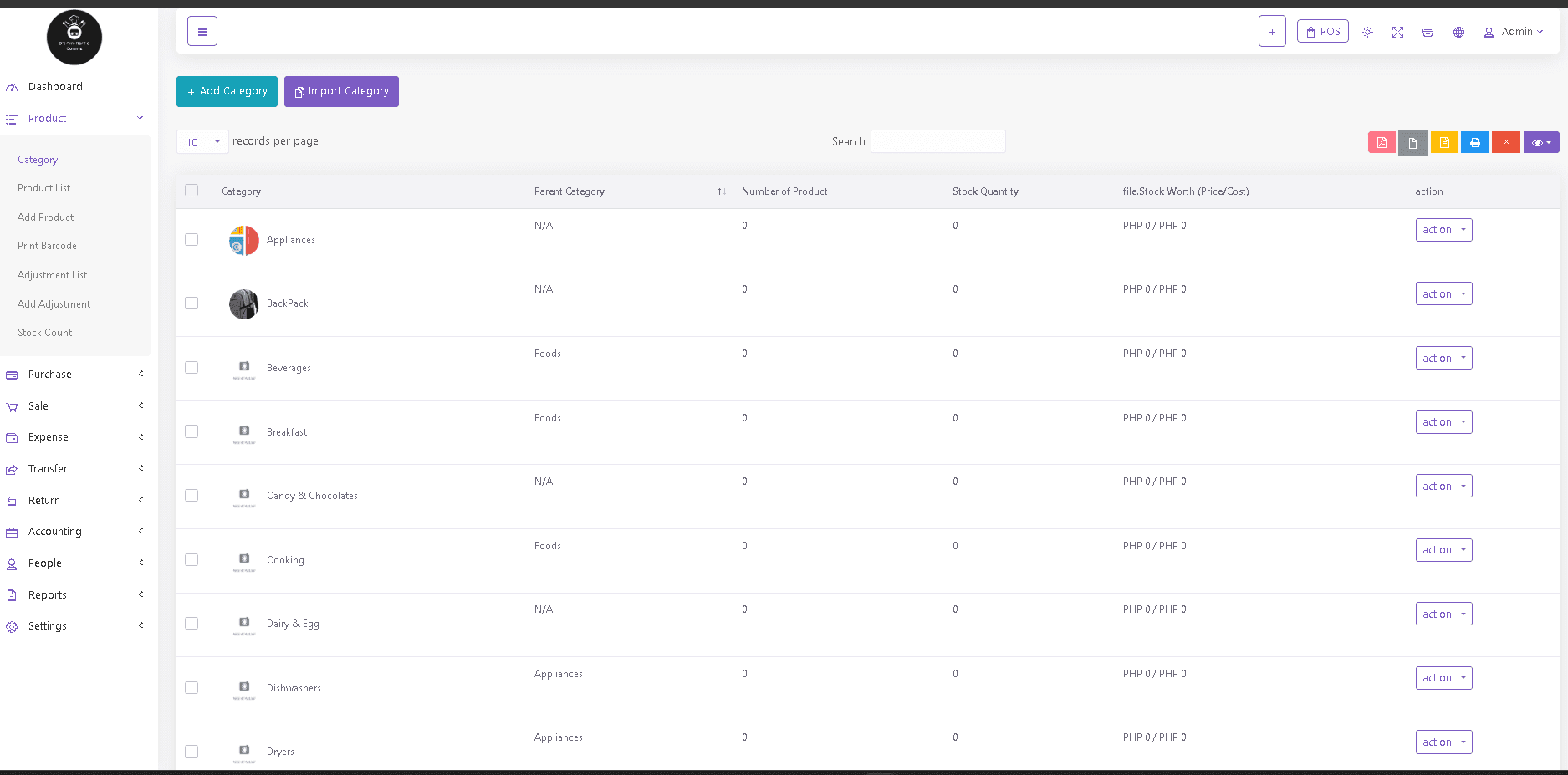Viewport: 1568px width, 775px height.
Task: Go to Product List in sidebar
Action: click(44, 188)
